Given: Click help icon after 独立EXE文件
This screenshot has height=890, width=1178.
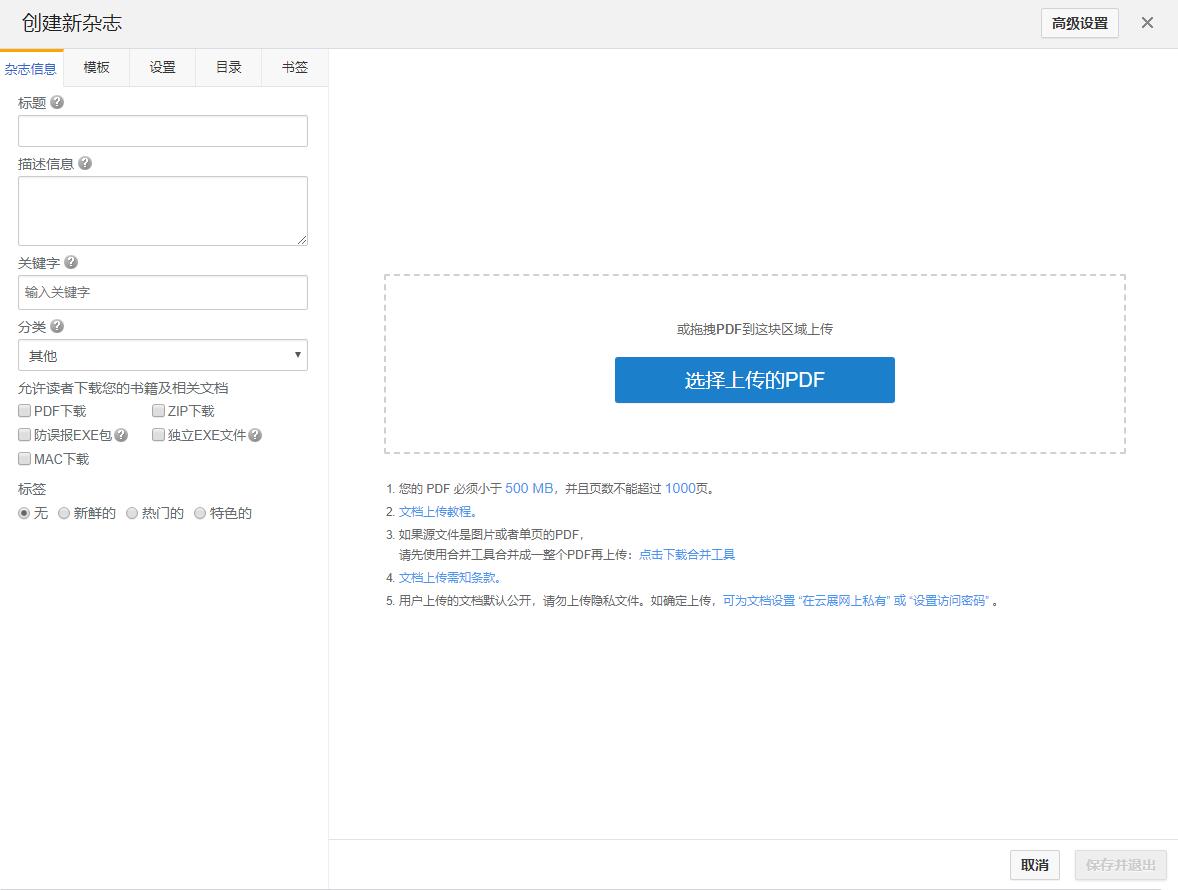Looking at the screenshot, I should (x=255, y=435).
